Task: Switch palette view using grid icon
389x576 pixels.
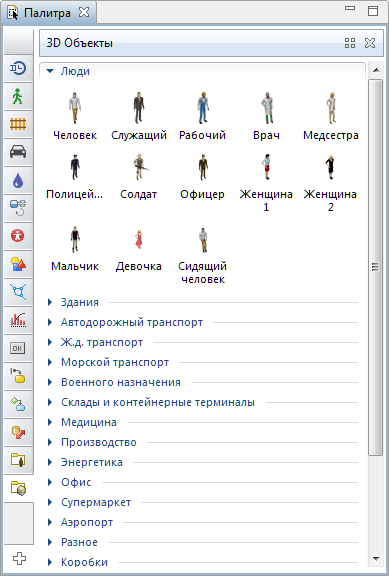Action: [350, 43]
